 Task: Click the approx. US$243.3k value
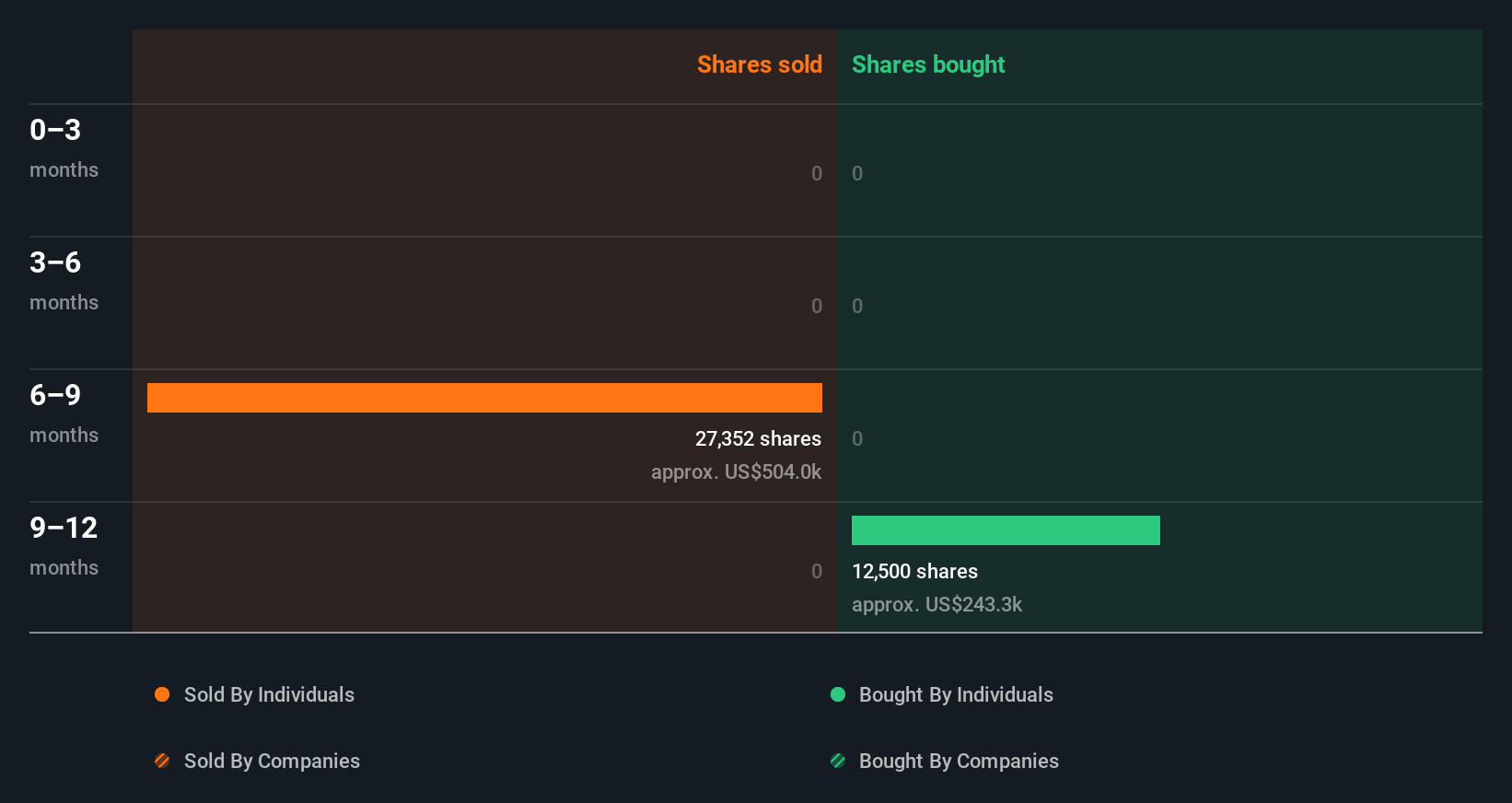(936, 605)
